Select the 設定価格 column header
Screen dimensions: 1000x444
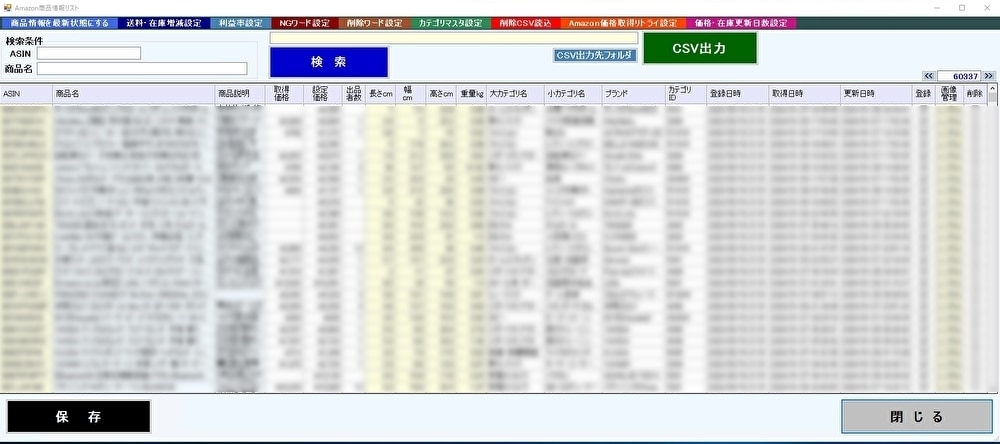323,94
